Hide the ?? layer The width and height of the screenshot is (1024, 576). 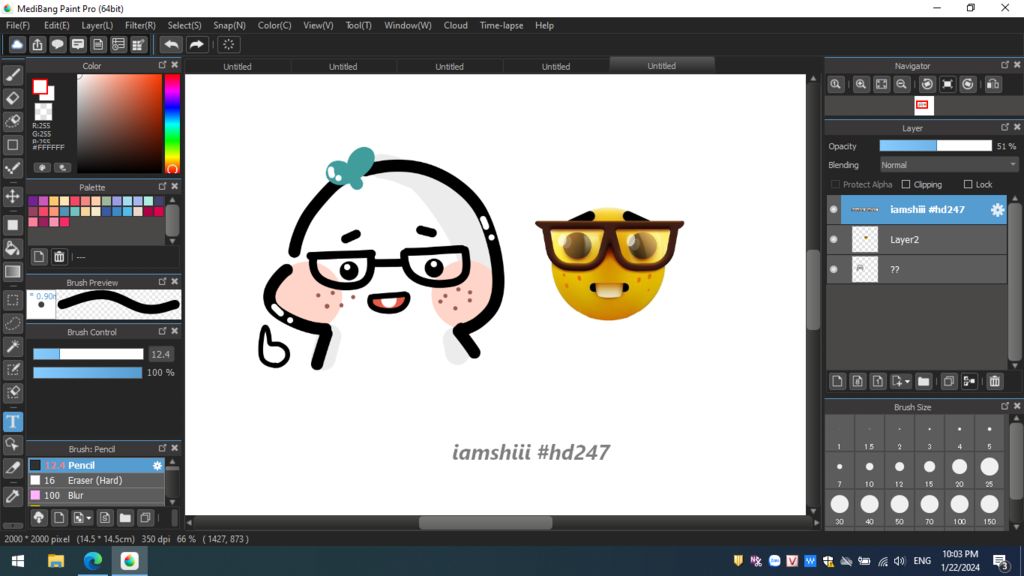point(833,269)
